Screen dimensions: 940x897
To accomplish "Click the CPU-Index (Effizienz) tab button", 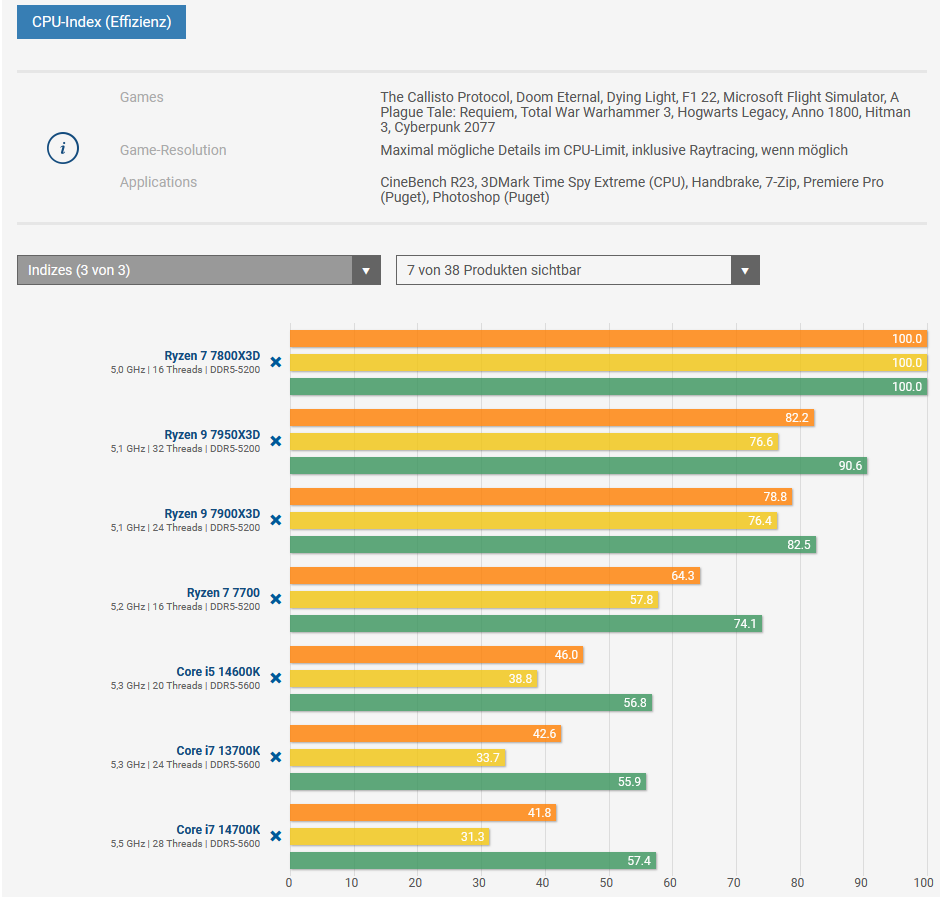I will coord(101,22).
